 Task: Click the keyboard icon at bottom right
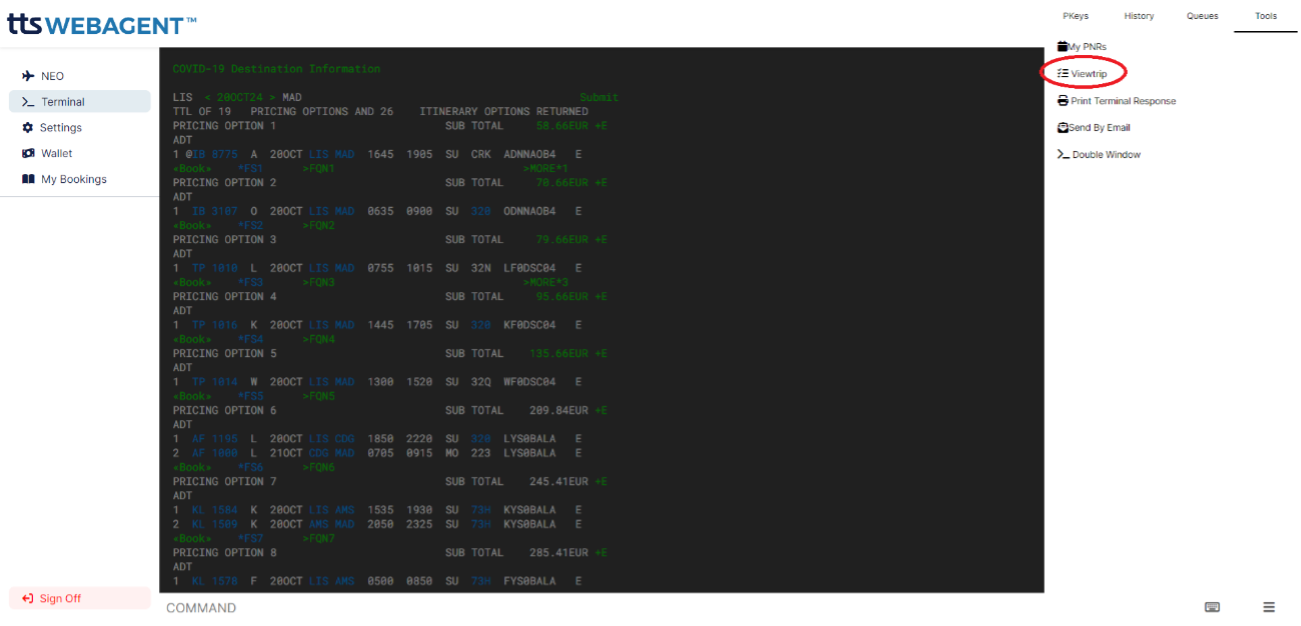(x=1212, y=607)
